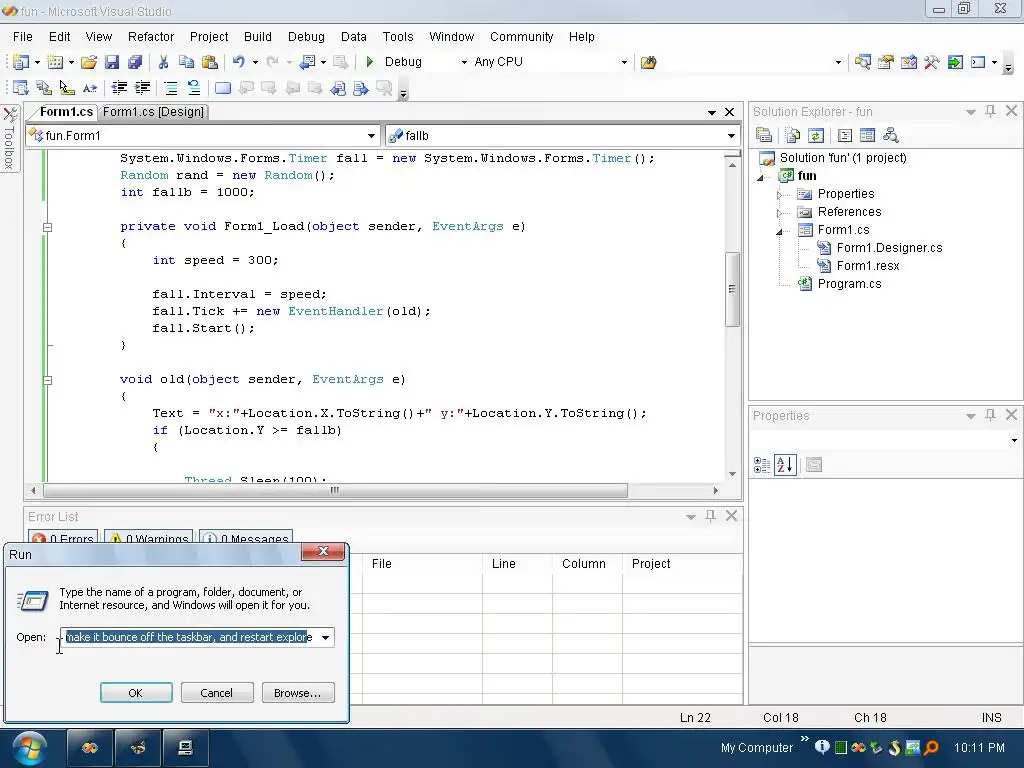The height and width of the screenshot is (768, 1024).
Task: Click View Designer icon in Solution Explorer
Action: point(867,135)
